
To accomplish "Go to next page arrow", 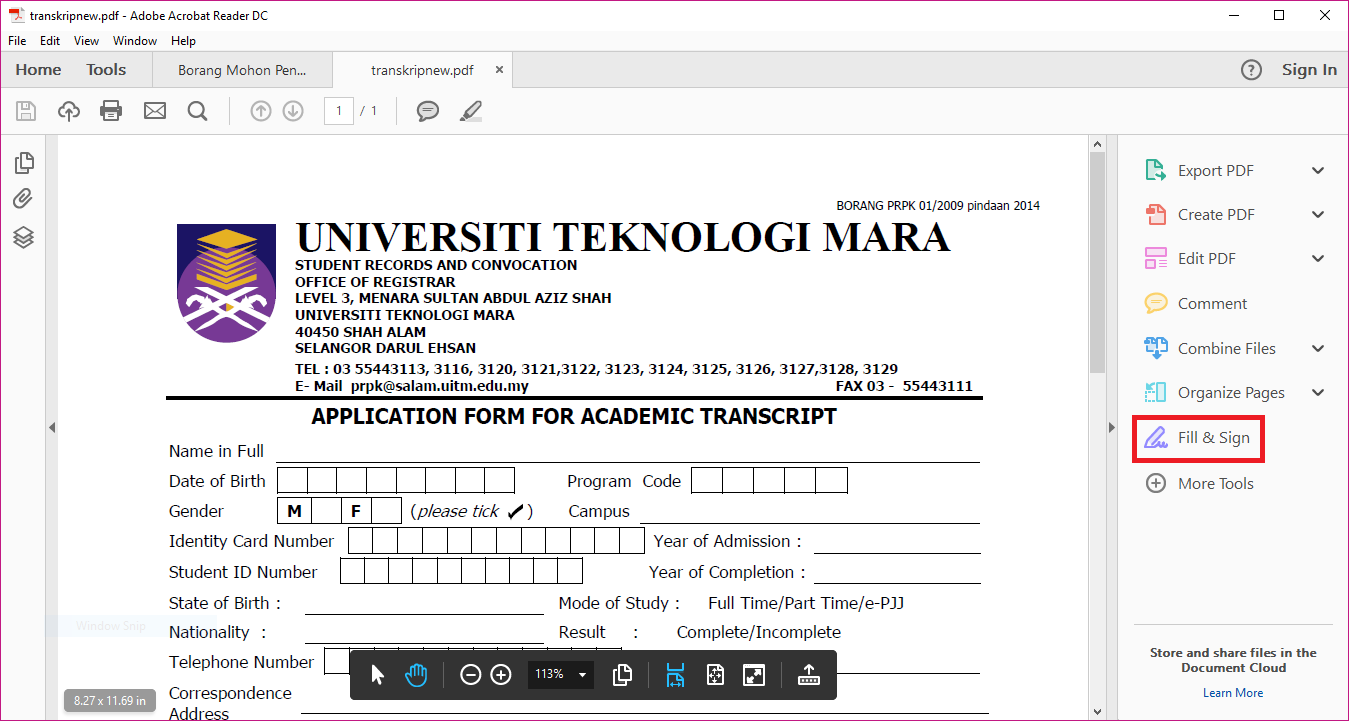I will [293, 111].
